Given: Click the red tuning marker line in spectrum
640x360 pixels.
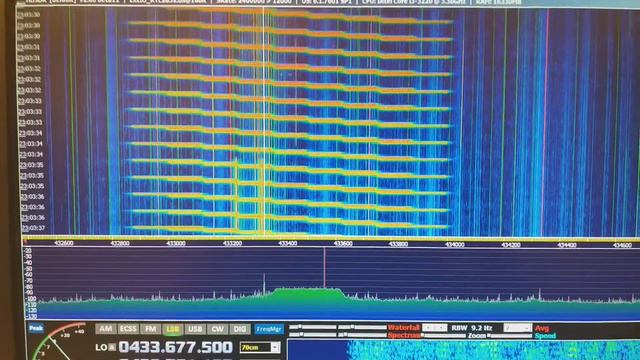Looking at the screenshot, I should pyautogui.click(x=324, y=269).
